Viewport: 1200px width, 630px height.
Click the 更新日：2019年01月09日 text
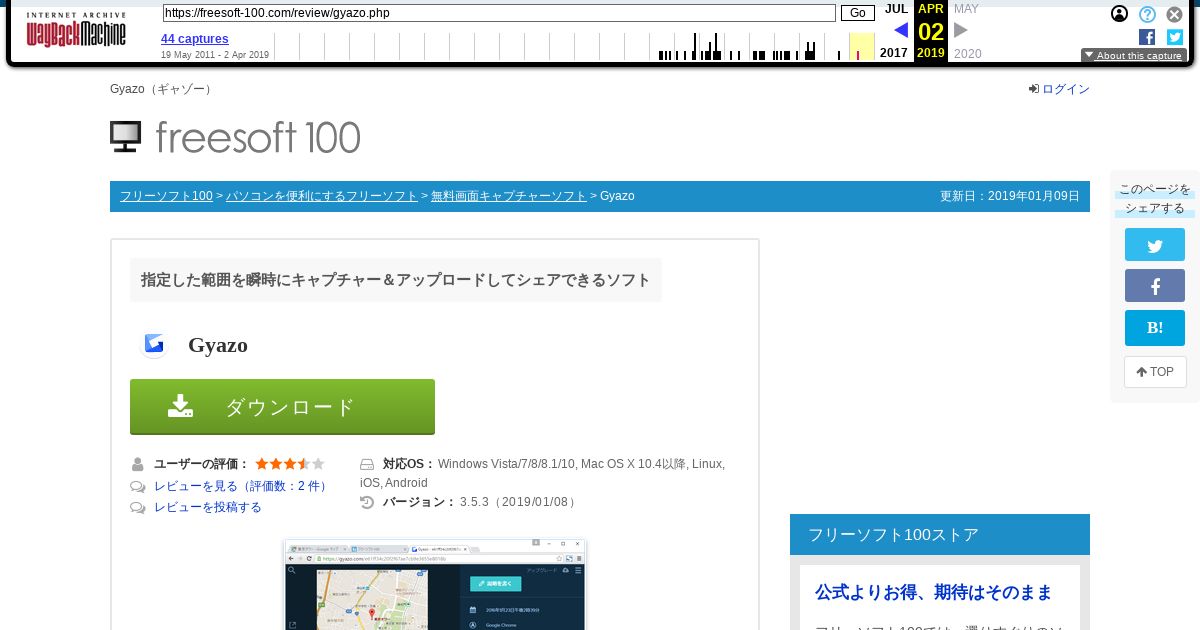click(1010, 196)
